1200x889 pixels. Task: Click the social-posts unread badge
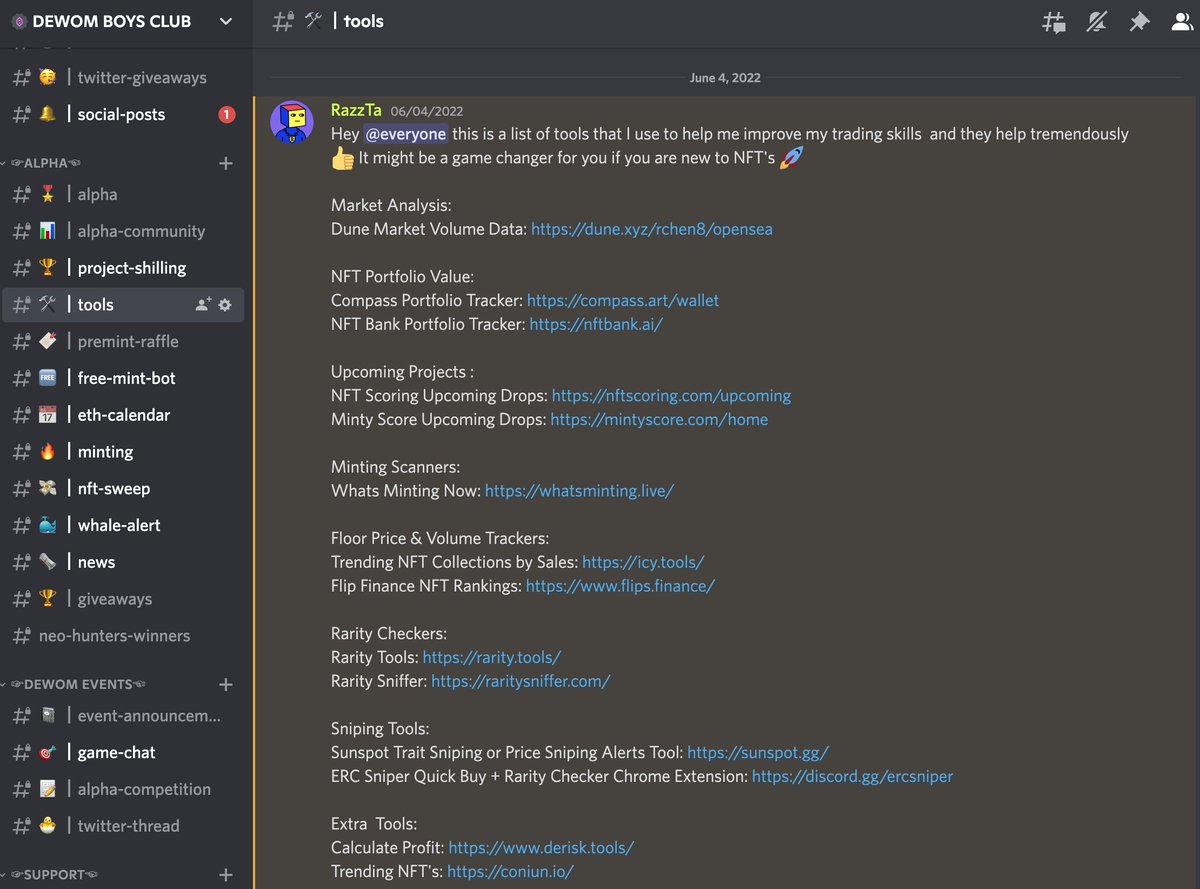pos(226,115)
